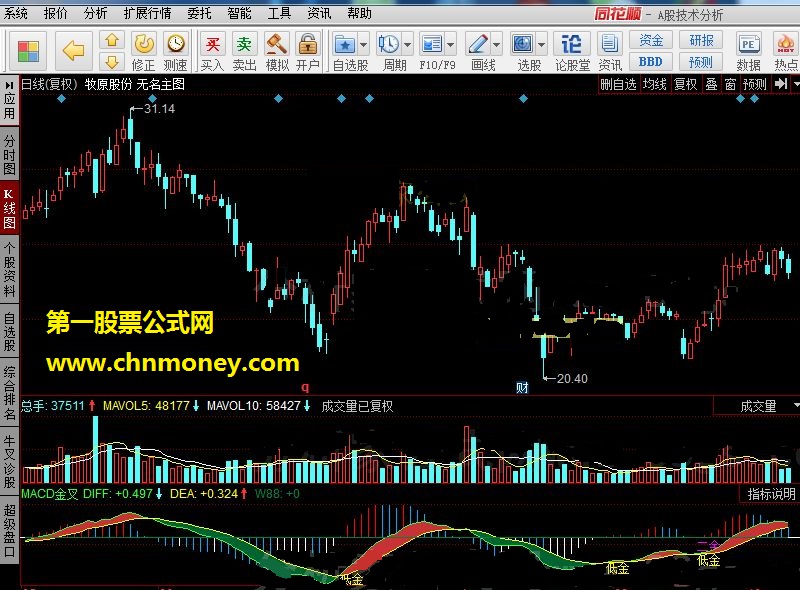Click the 预测 button in toolbar
The width and height of the screenshot is (800, 590).
point(701,62)
